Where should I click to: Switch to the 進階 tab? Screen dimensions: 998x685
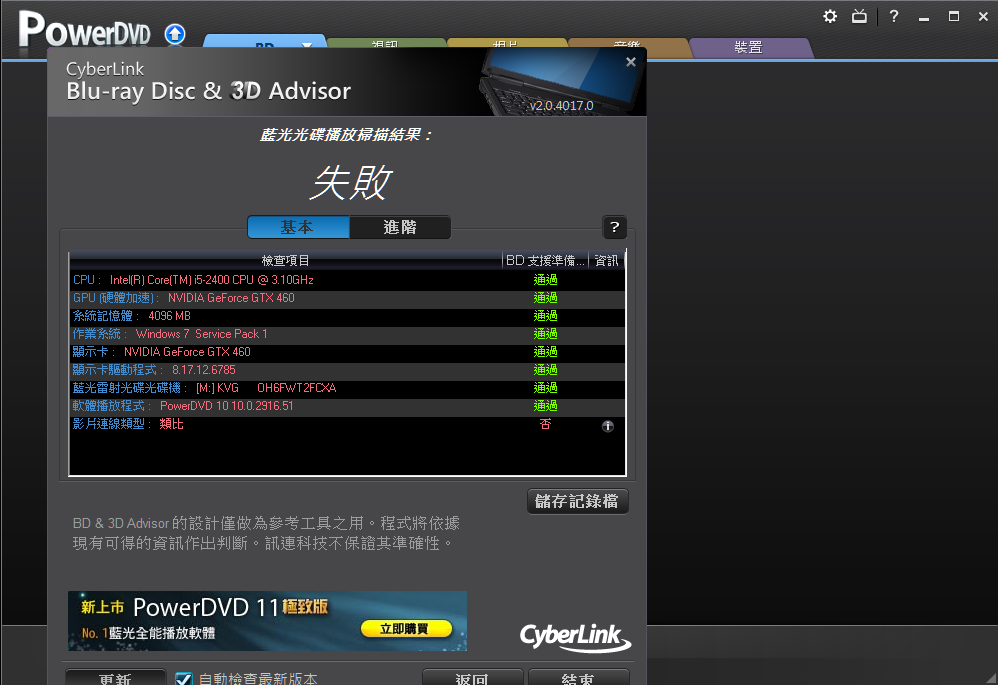(x=400, y=227)
